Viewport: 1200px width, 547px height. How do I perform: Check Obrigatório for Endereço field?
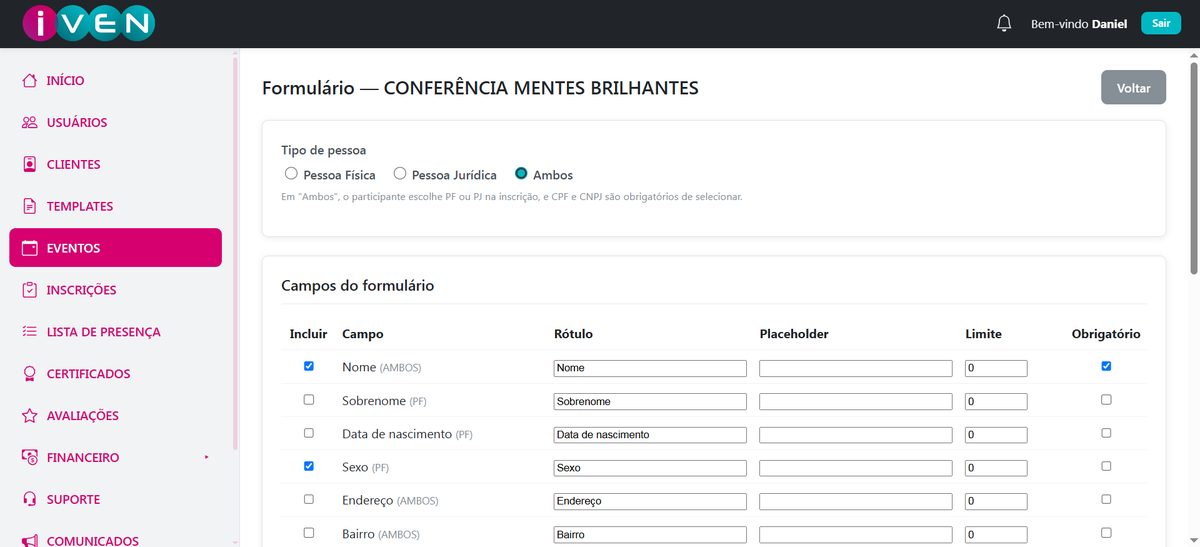1106,499
